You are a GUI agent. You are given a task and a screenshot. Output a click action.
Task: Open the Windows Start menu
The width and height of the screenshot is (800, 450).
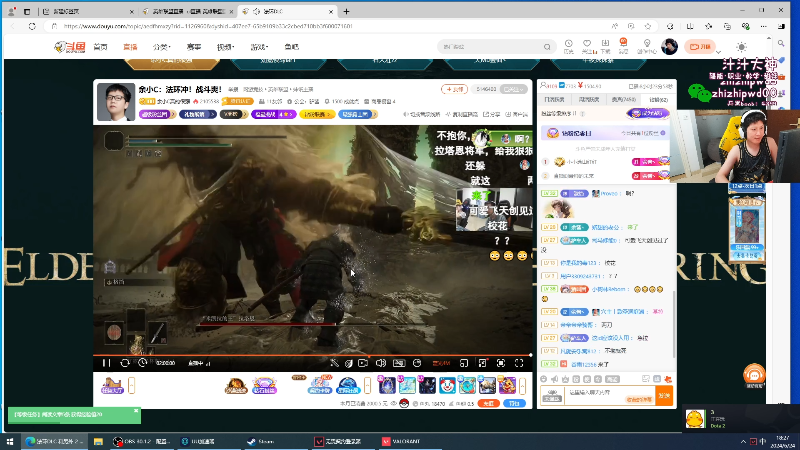(x=10, y=441)
